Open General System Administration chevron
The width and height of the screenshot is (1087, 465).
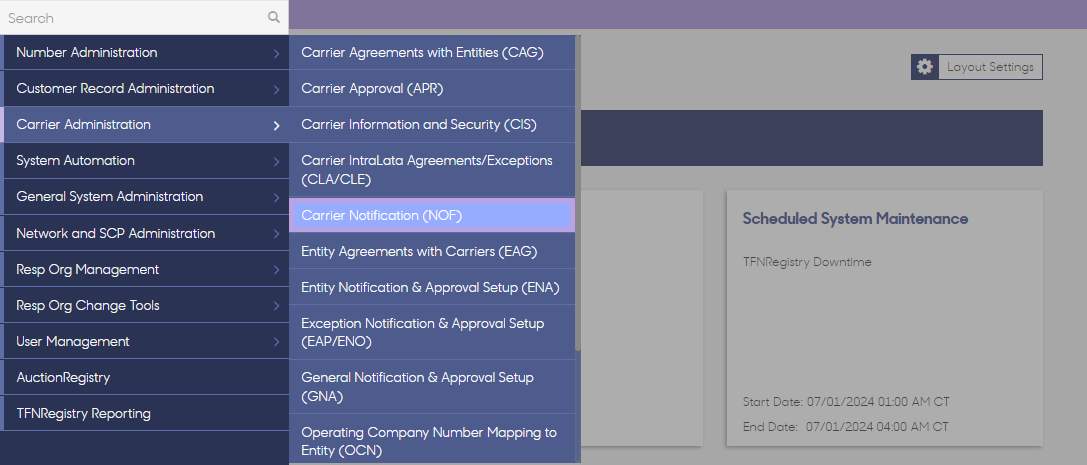tap(277, 198)
